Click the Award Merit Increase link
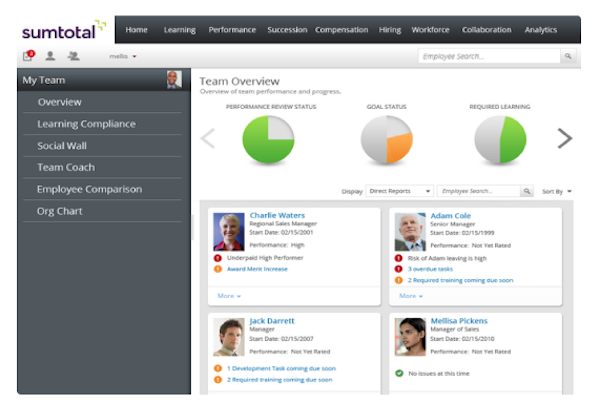 [258, 269]
